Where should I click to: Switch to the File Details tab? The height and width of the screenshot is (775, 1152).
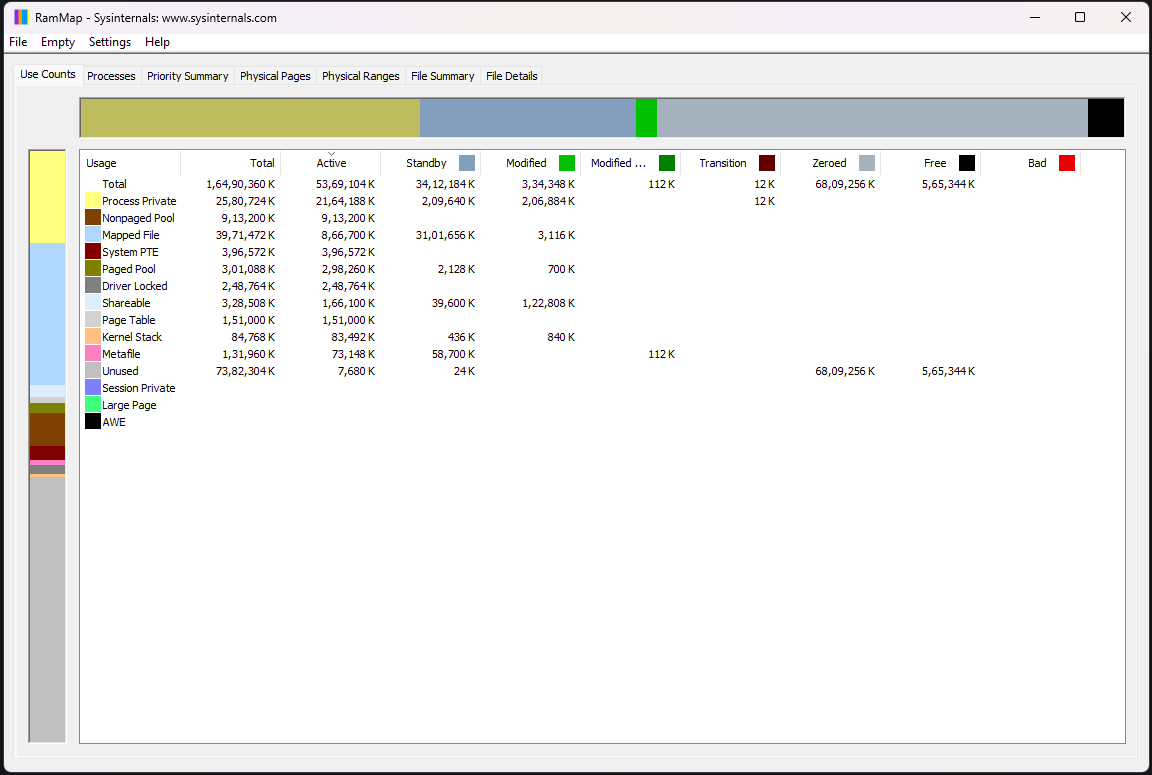click(511, 76)
